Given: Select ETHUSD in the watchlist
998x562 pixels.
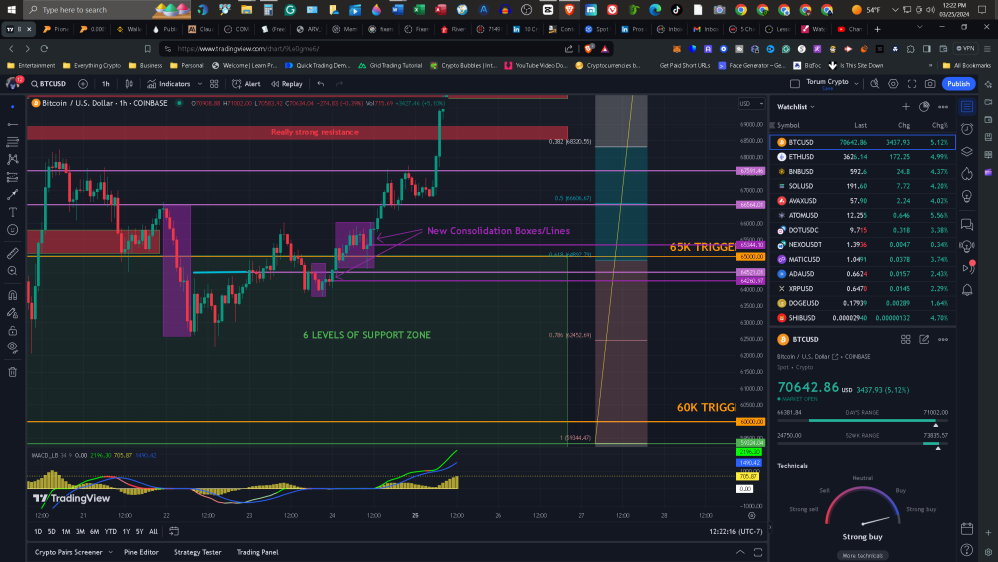Looking at the screenshot, I should [x=862, y=157].
